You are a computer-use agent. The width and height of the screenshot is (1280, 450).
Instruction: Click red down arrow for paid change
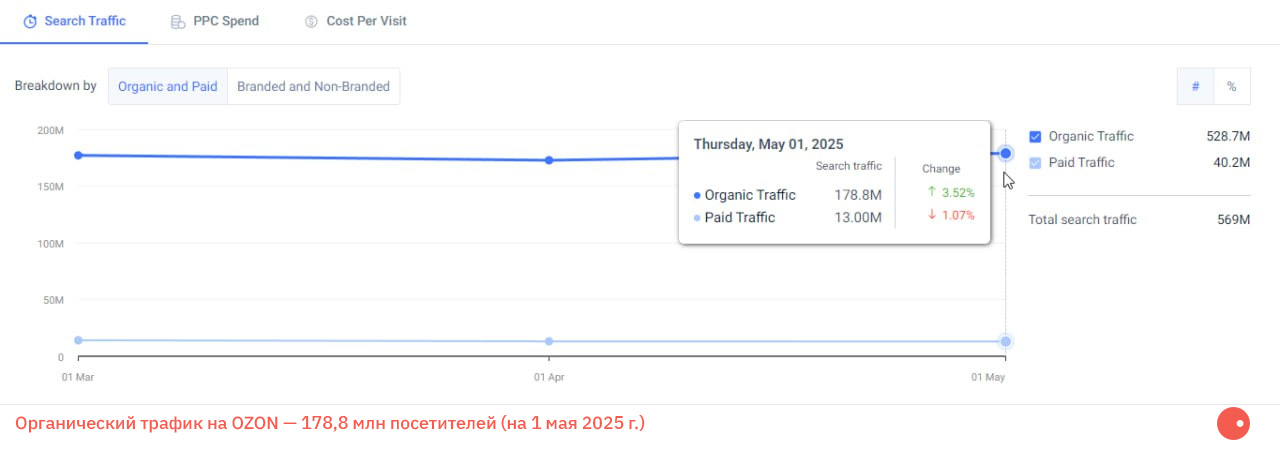931,215
